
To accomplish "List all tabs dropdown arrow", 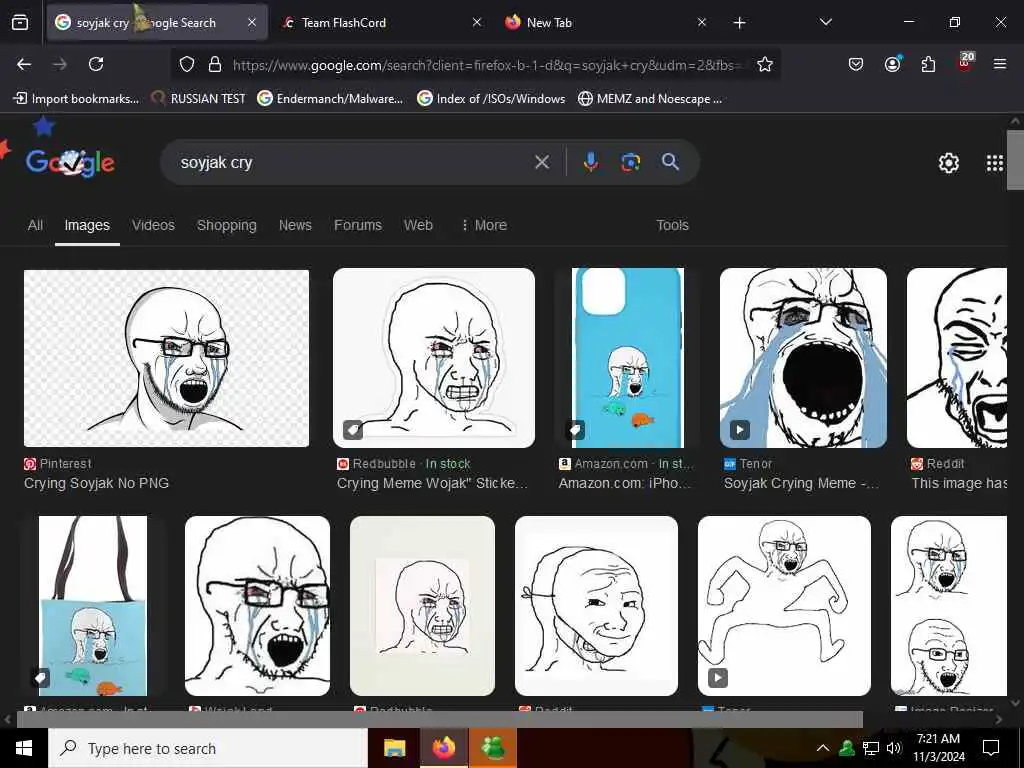I will pyautogui.click(x=825, y=22).
